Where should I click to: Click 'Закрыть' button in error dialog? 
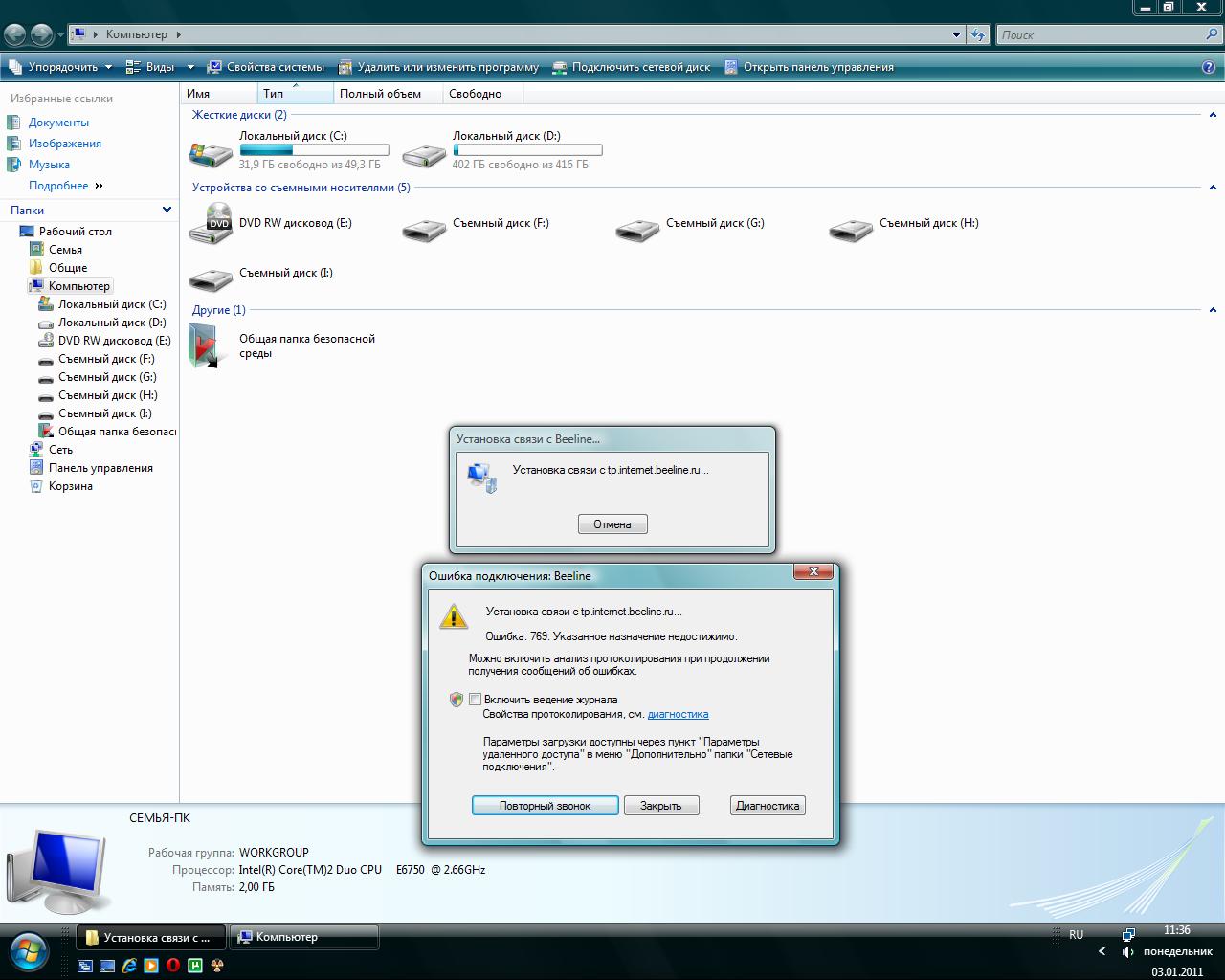(x=661, y=806)
